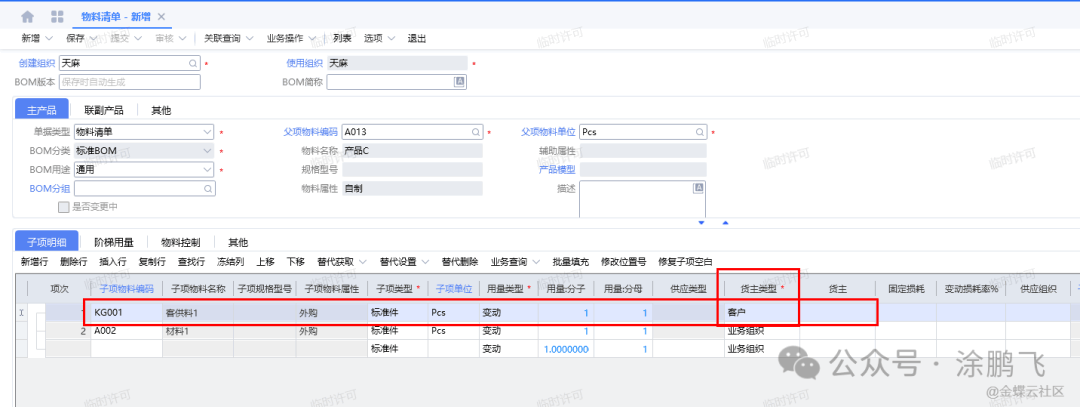Open the 业务操作 menu
This screenshot has width=1080, height=407.
pos(290,39)
